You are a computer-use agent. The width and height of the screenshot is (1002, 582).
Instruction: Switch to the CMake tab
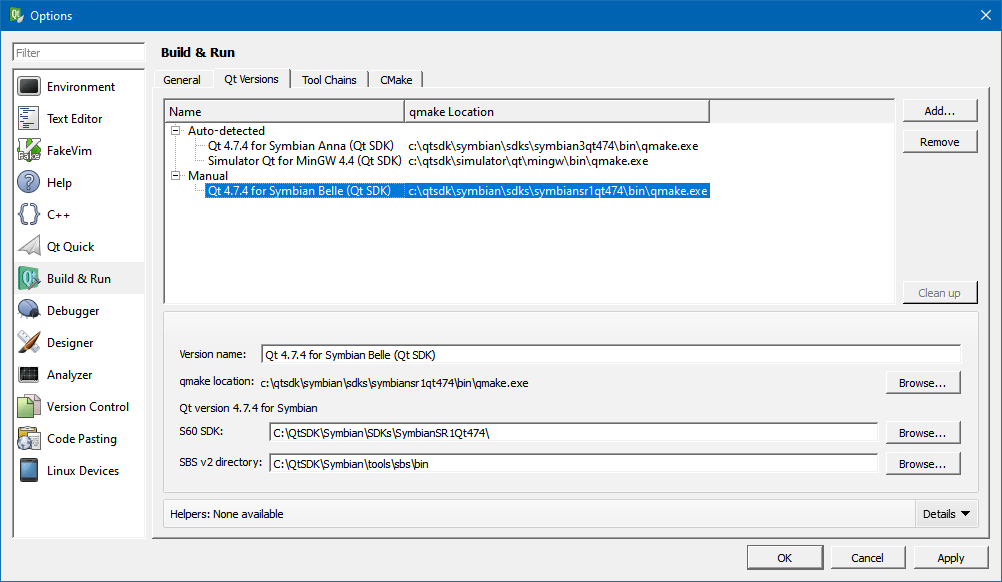[x=396, y=80]
